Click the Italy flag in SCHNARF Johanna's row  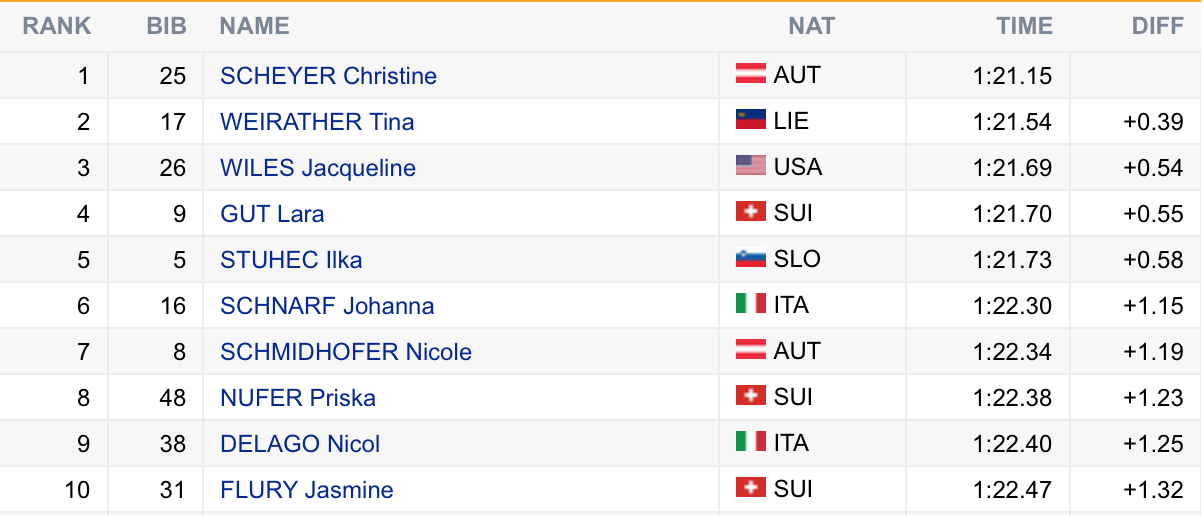751,304
